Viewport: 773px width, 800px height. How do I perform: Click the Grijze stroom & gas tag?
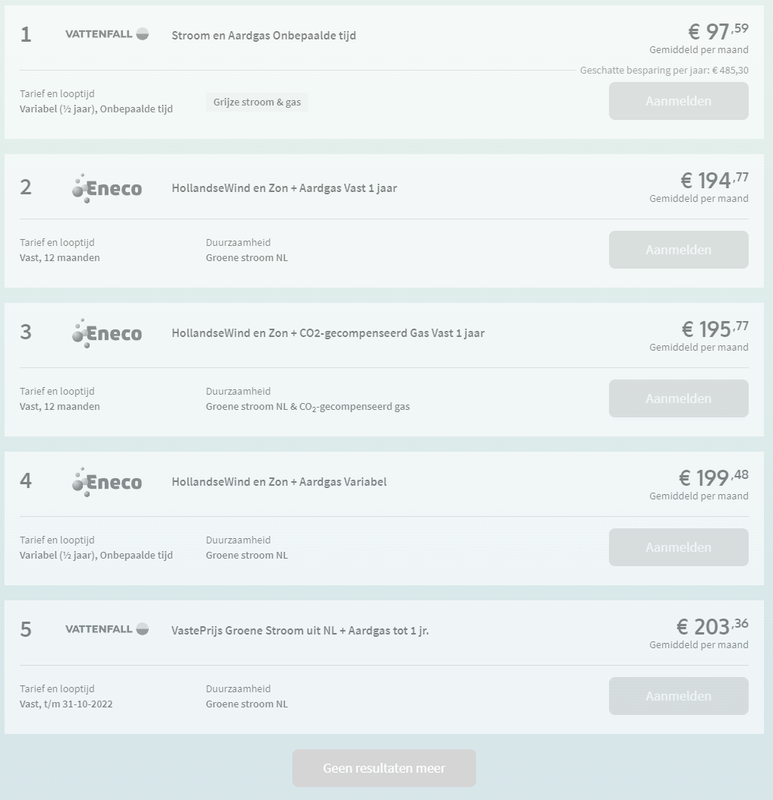[258, 102]
